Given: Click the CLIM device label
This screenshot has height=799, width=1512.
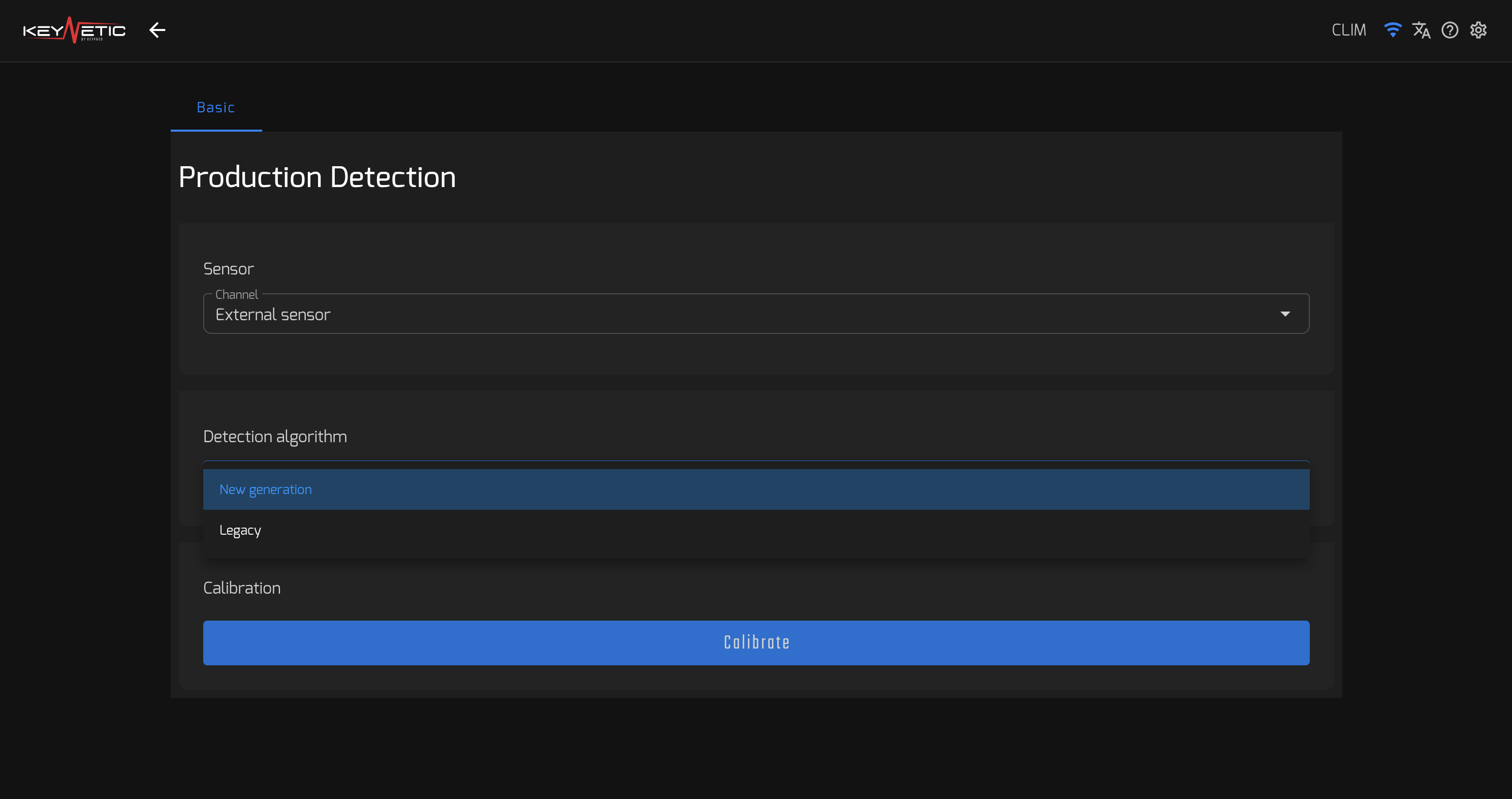Looking at the screenshot, I should tap(1349, 30).
